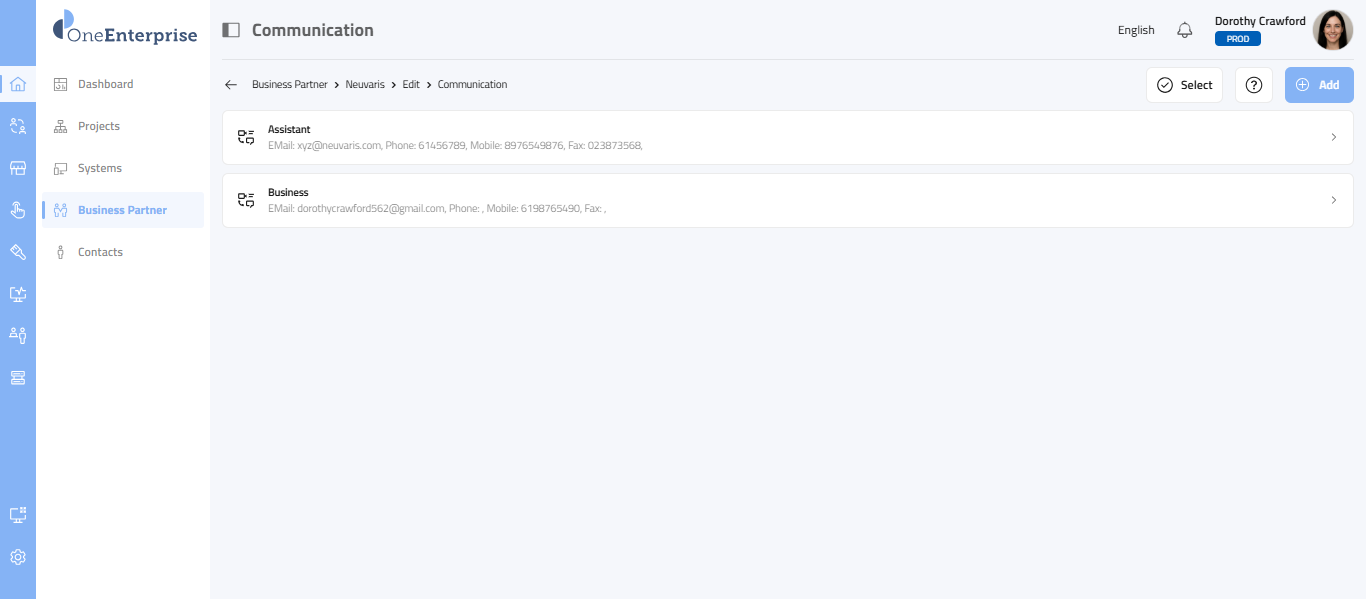Click the Business Partner breadcrumb link
The image size is (1366, 599).
[x=289, y=85]
